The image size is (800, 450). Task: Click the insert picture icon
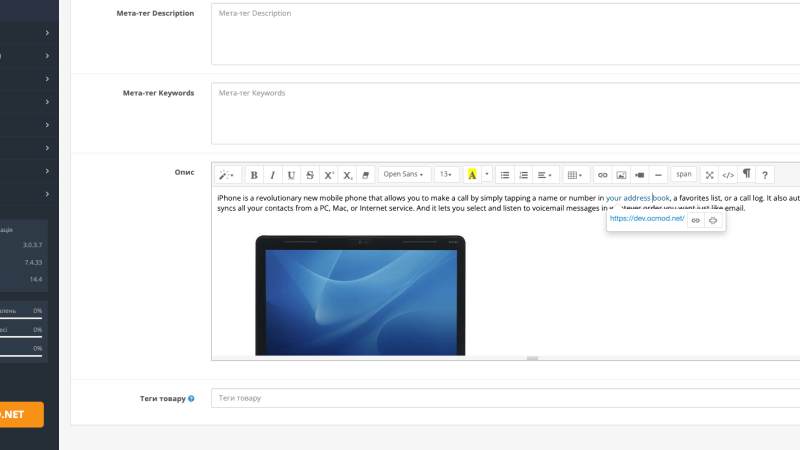(x=621, y=175)
